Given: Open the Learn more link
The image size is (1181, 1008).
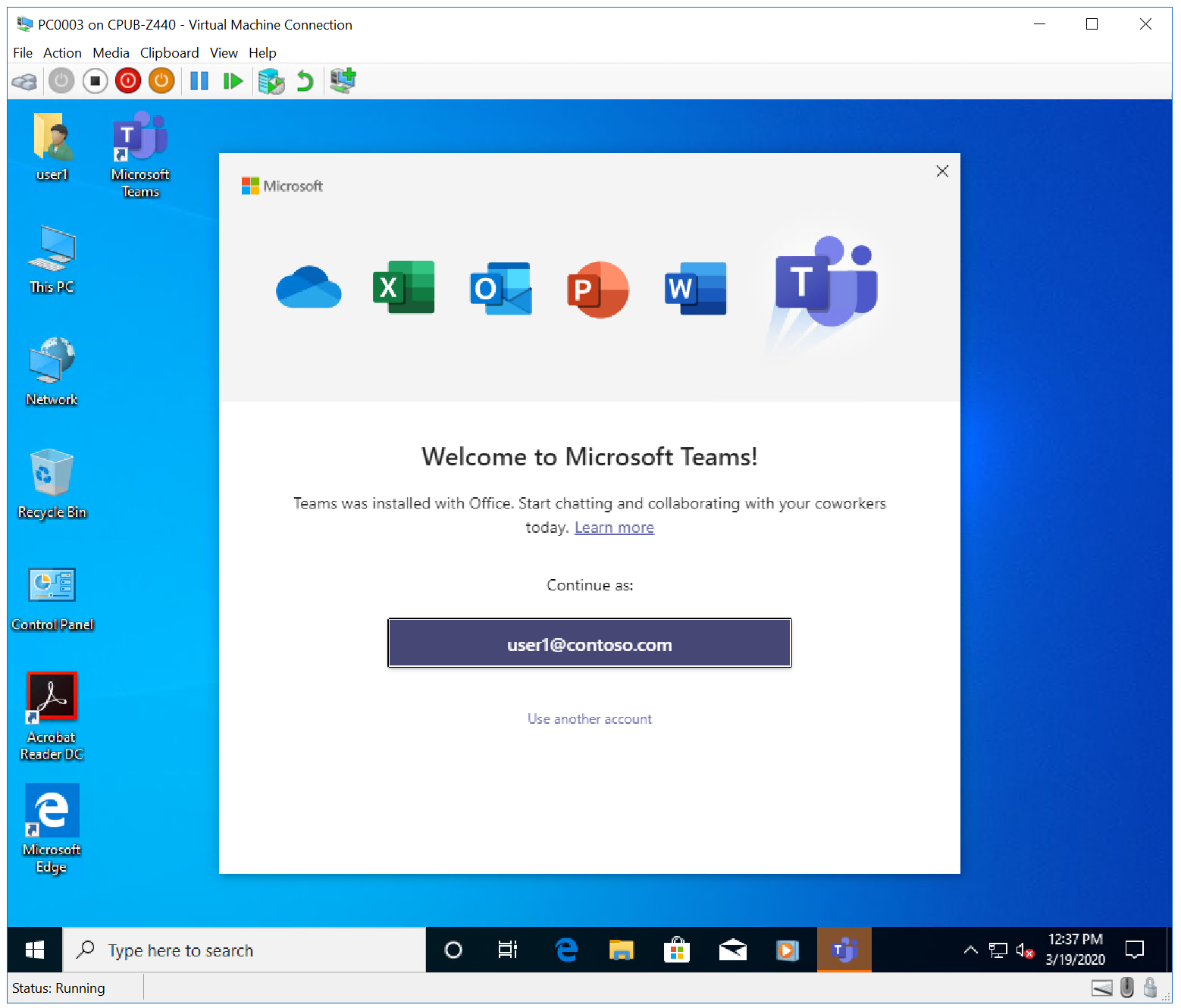Looking at the screenshot, I should tap(614, 527).
